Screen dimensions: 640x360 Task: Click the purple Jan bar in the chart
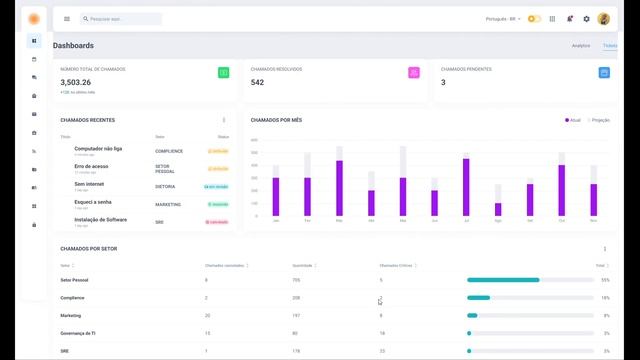(x=276, y=197)
